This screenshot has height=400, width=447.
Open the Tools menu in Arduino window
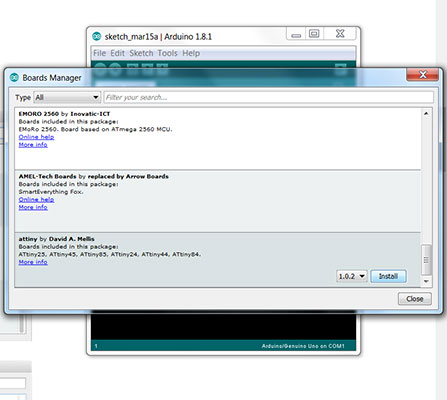[167, 53]
